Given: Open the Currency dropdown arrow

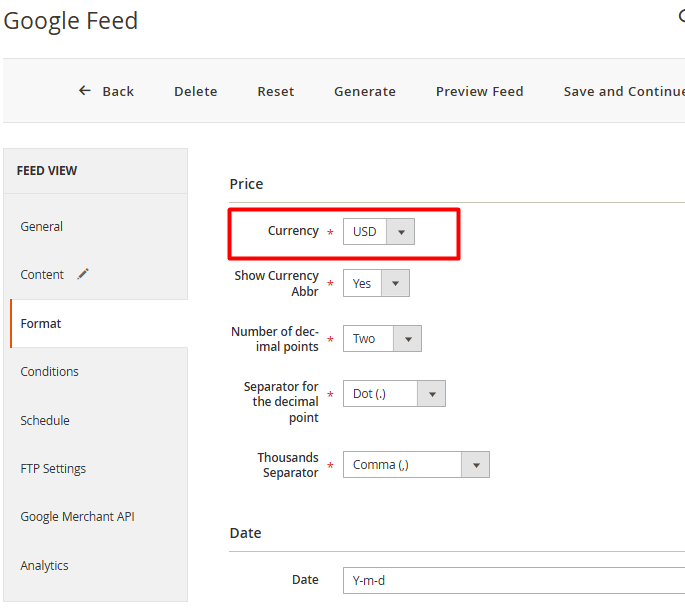Looking at the screenshot, I should tap(401, 232).
